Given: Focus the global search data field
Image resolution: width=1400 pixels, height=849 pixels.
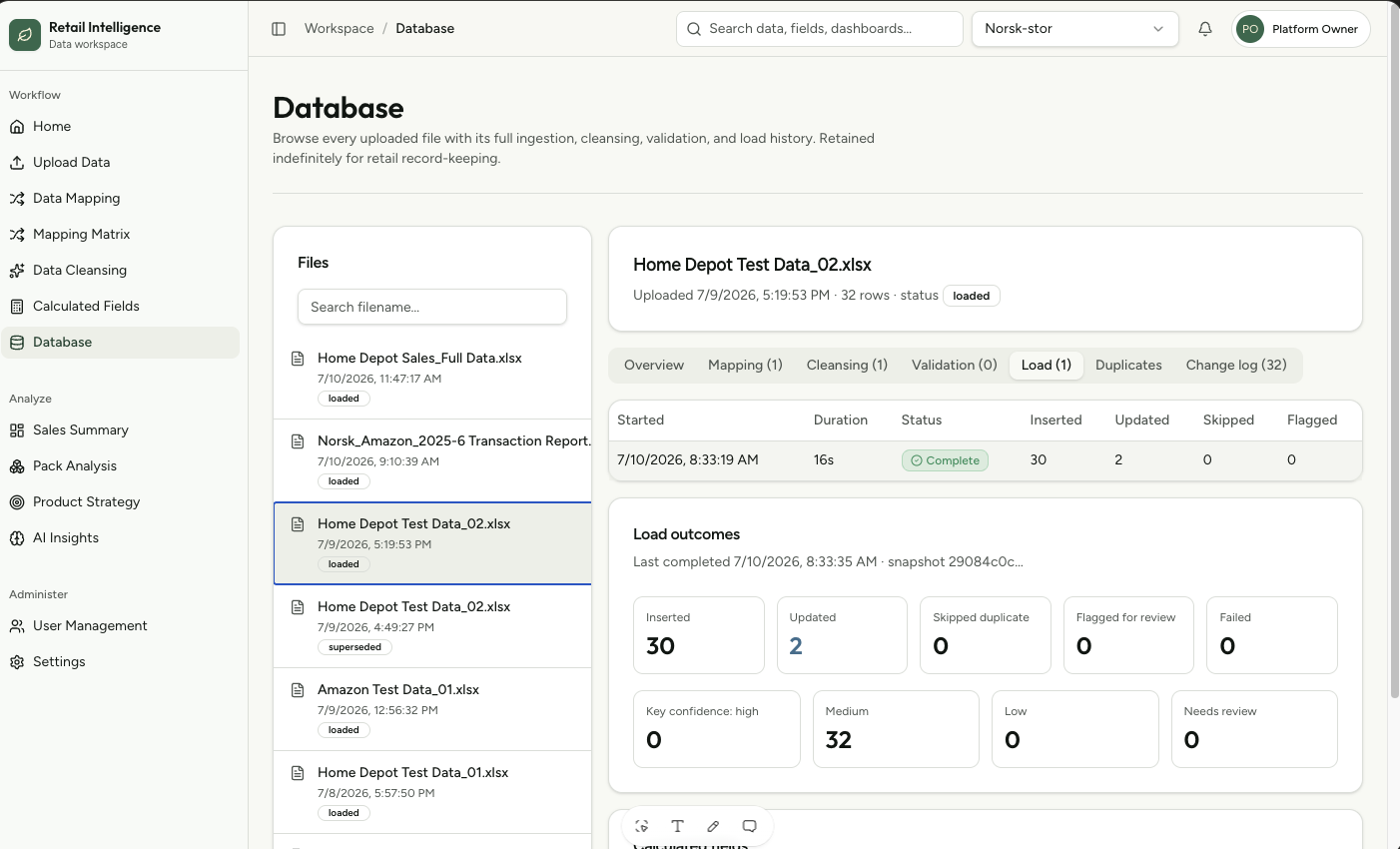Looking at the screenshot, I should 819,29.
